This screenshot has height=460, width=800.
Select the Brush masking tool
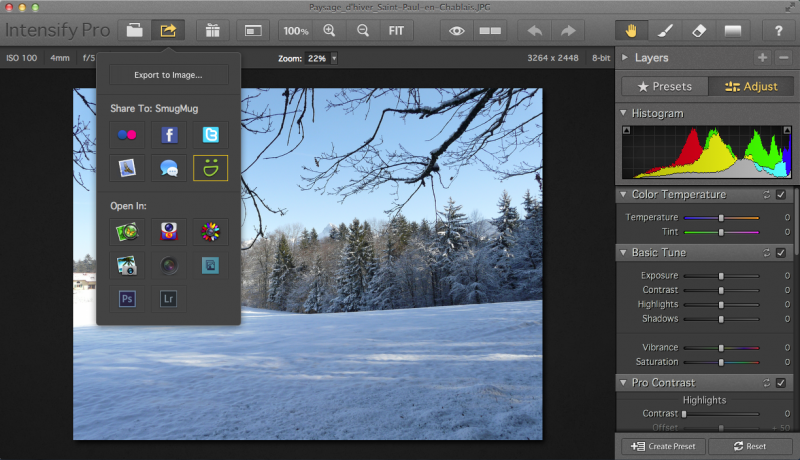[x=665, y=31]
